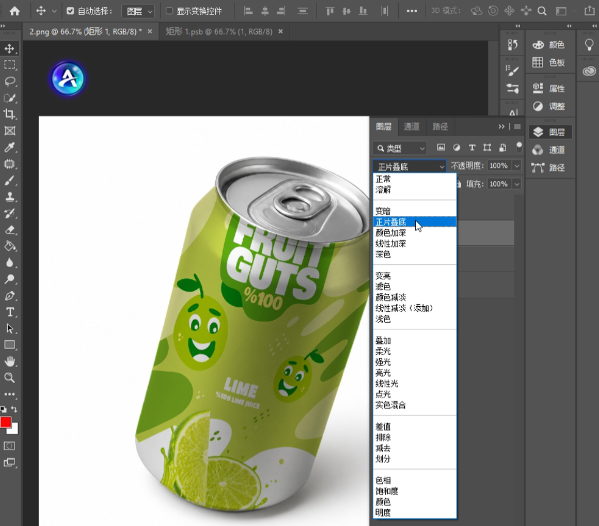The image size is (599, 526).
Task: Toggle the 自动选择 checkbox
Action: pos(70,11)
